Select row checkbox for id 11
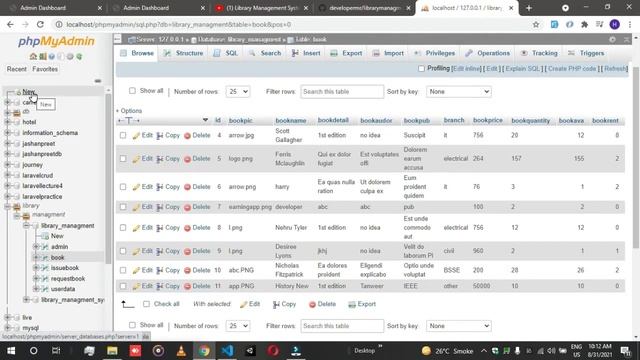 pos(123,286)
